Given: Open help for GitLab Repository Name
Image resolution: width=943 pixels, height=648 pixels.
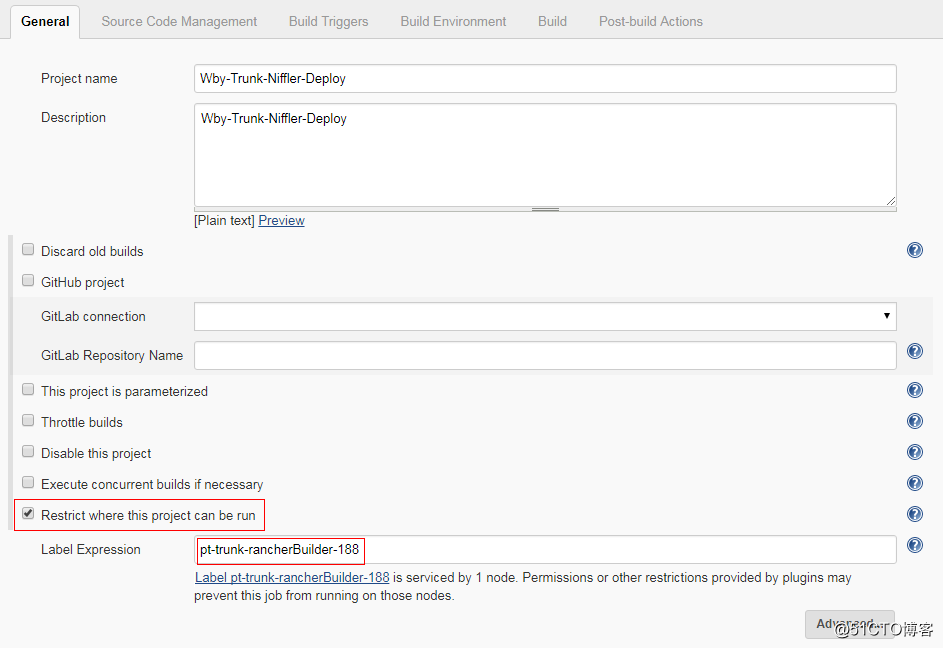Looking at the screenshot, I should 915,351.
